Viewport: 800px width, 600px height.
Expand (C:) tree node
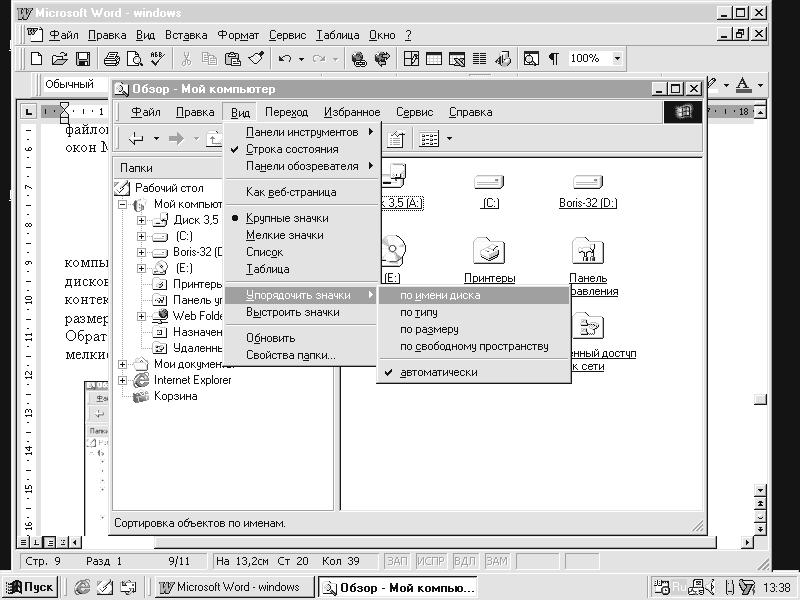(x=141, y=236)
